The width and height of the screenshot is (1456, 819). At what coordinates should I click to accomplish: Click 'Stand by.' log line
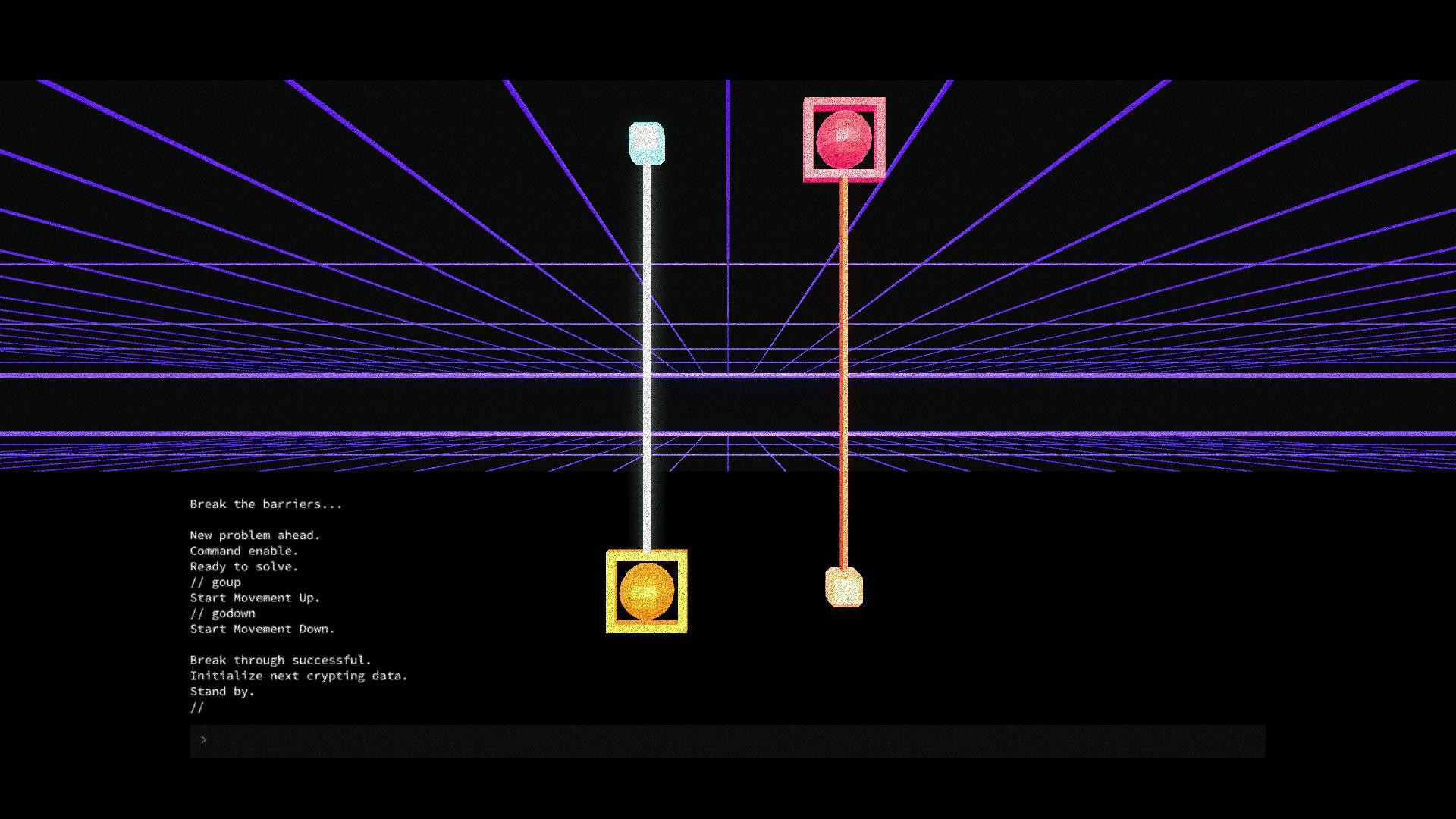coord(222,692)
